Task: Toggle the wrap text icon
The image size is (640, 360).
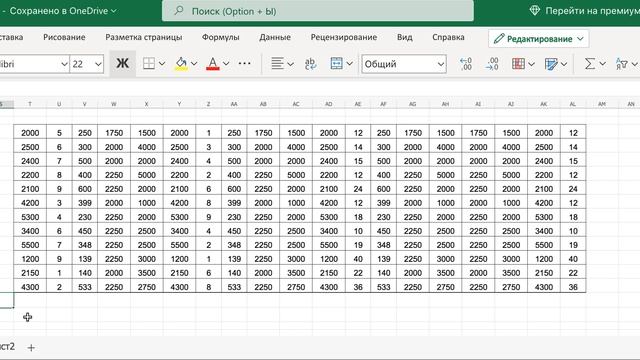Action: pos(310,64)
